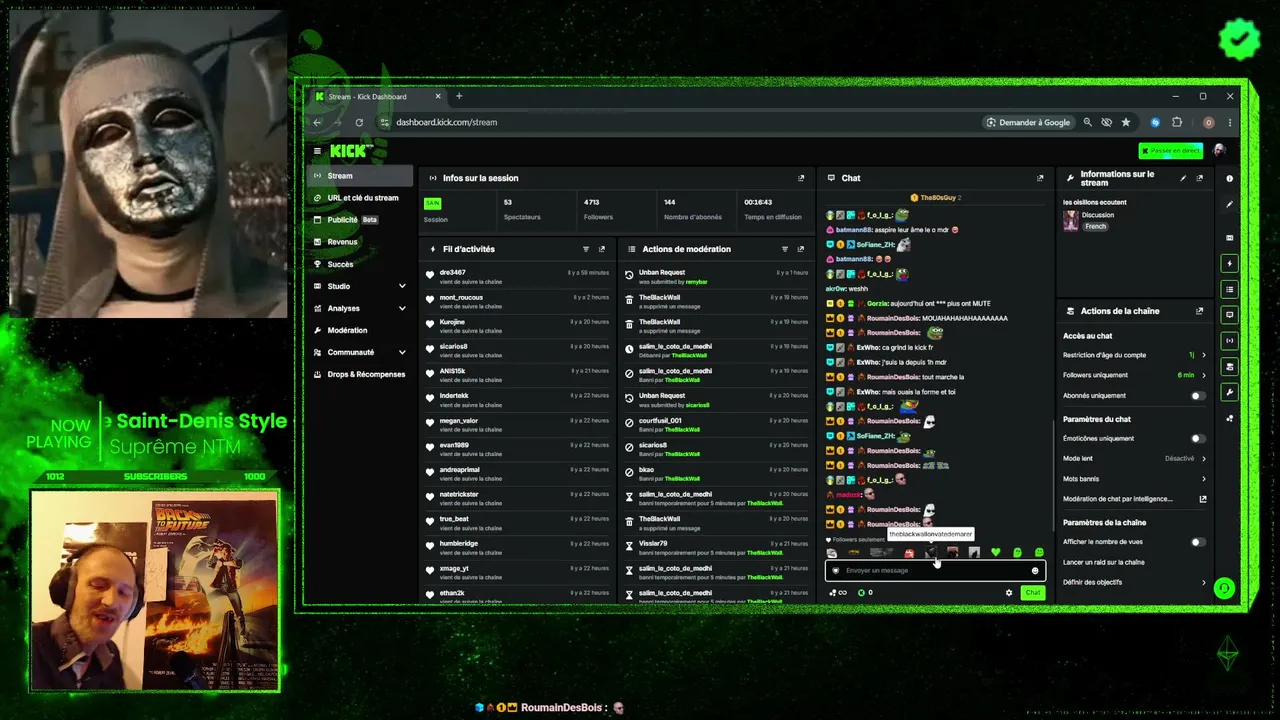
Task: Open the Kick hamburger menu
Action: coord(317,151)
